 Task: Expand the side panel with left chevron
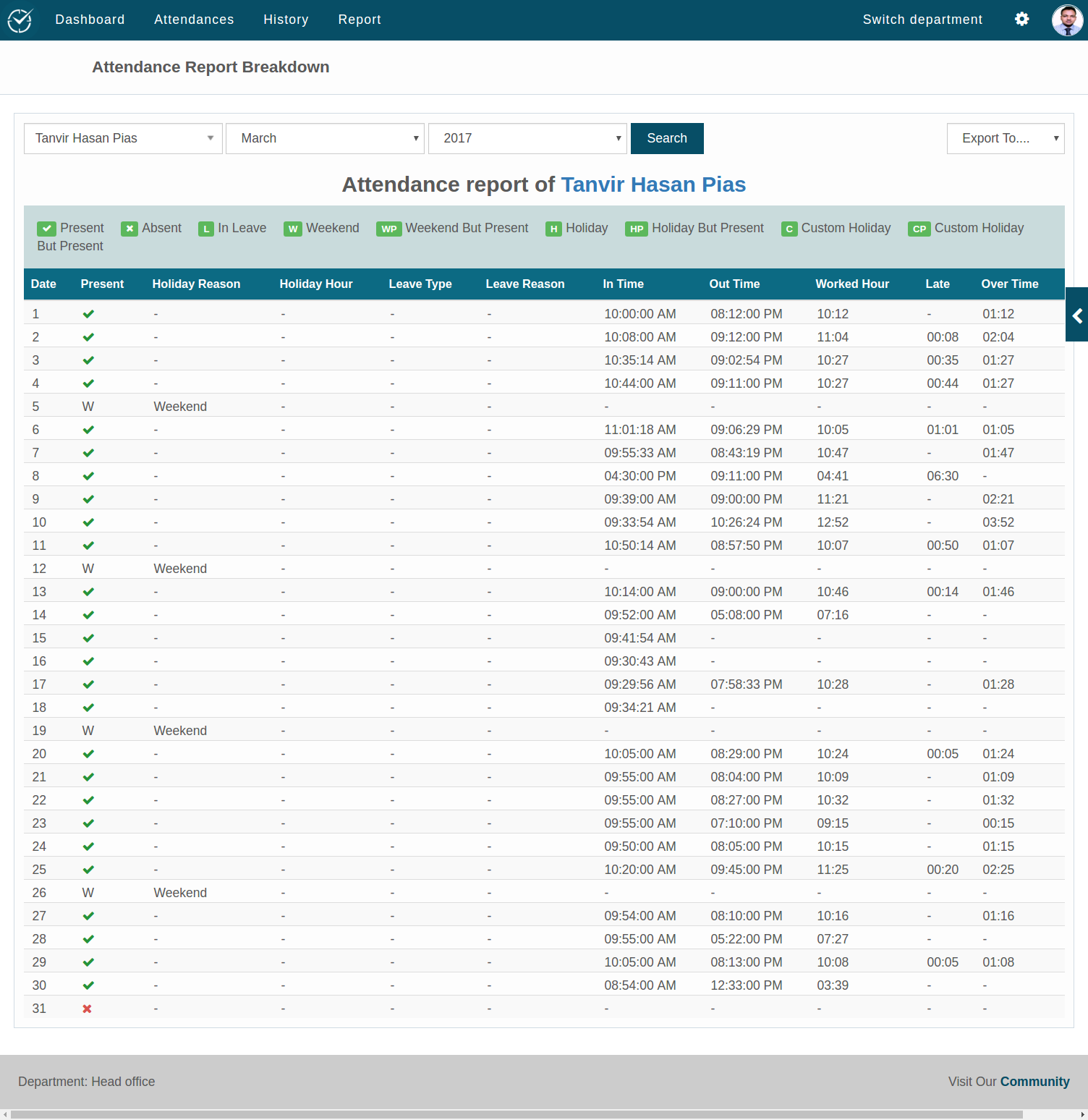coord(1077,315)
